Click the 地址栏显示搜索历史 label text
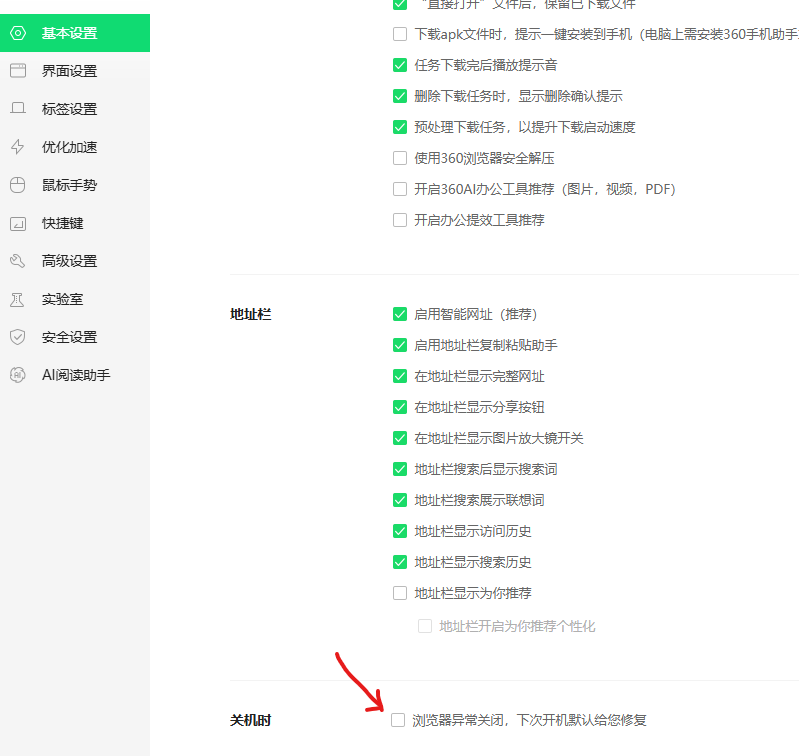The image size is (799, 756). point(473,562)
